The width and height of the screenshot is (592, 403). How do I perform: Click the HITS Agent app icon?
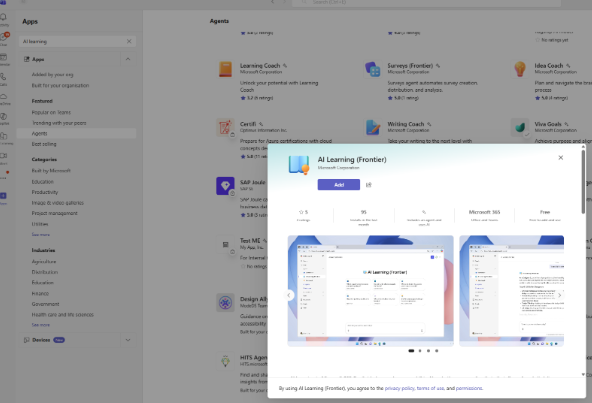[225, 361]
